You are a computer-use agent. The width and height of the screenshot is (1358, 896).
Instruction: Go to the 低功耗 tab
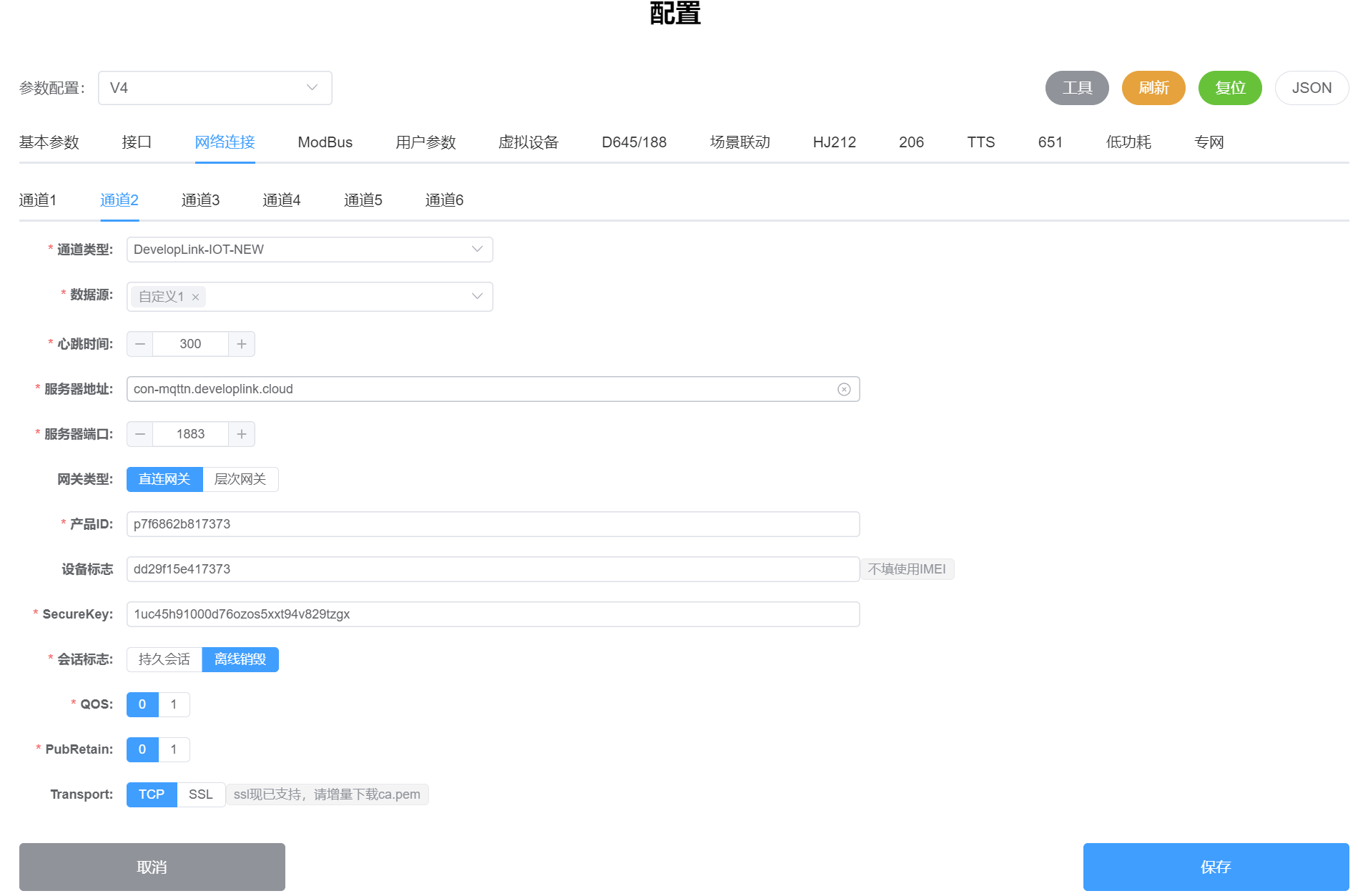pos(1128,142)
